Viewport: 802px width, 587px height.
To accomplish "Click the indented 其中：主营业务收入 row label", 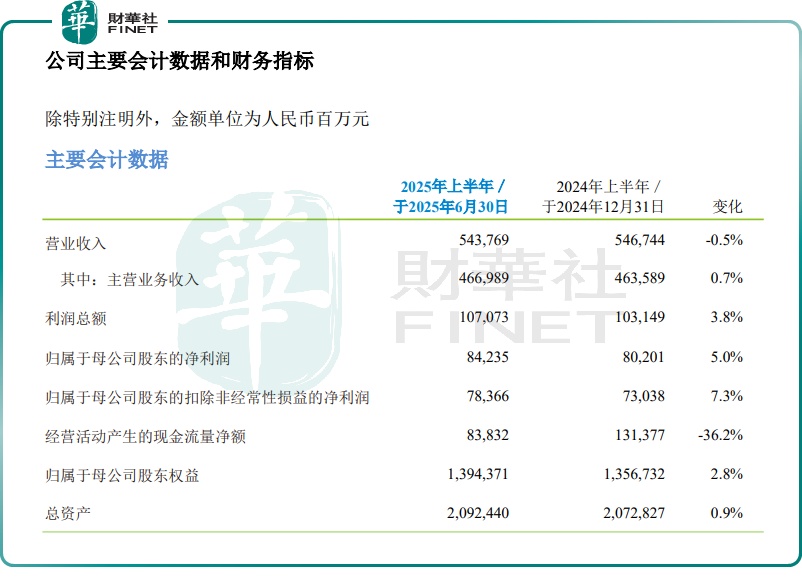I will click(x=130, y=280).
